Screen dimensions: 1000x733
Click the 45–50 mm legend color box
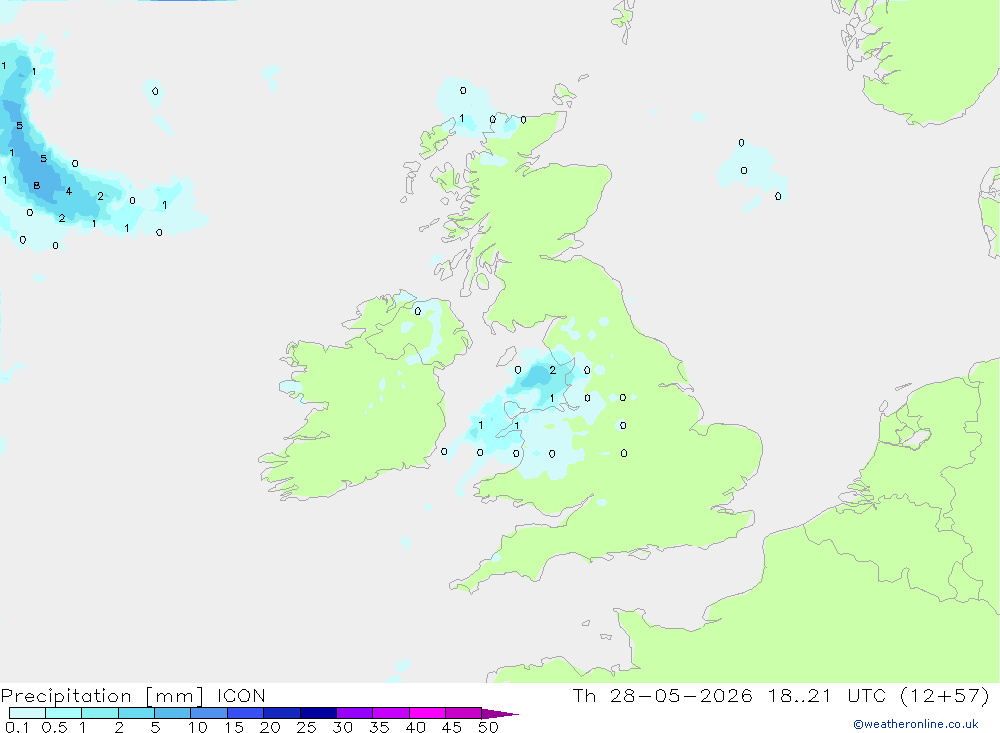[464, 713]
